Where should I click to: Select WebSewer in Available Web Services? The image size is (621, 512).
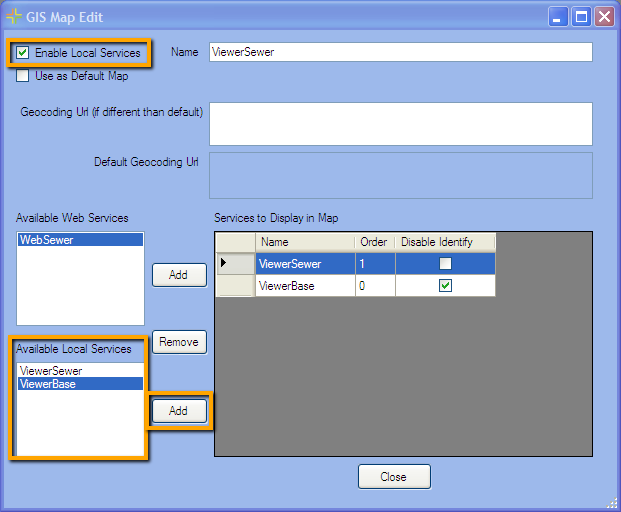click(80, 240)
